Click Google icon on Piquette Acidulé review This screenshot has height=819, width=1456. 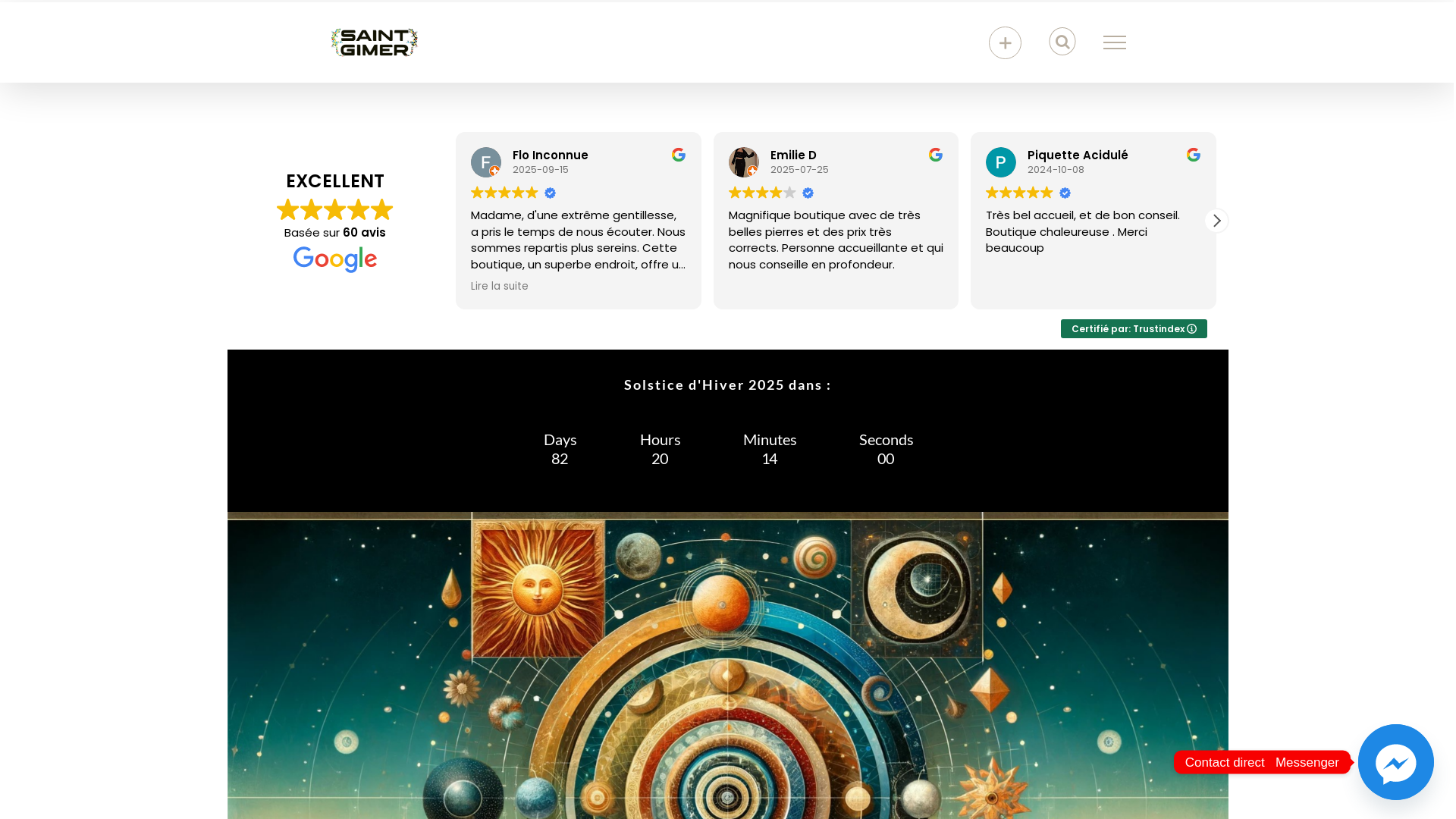(1194, 155)
